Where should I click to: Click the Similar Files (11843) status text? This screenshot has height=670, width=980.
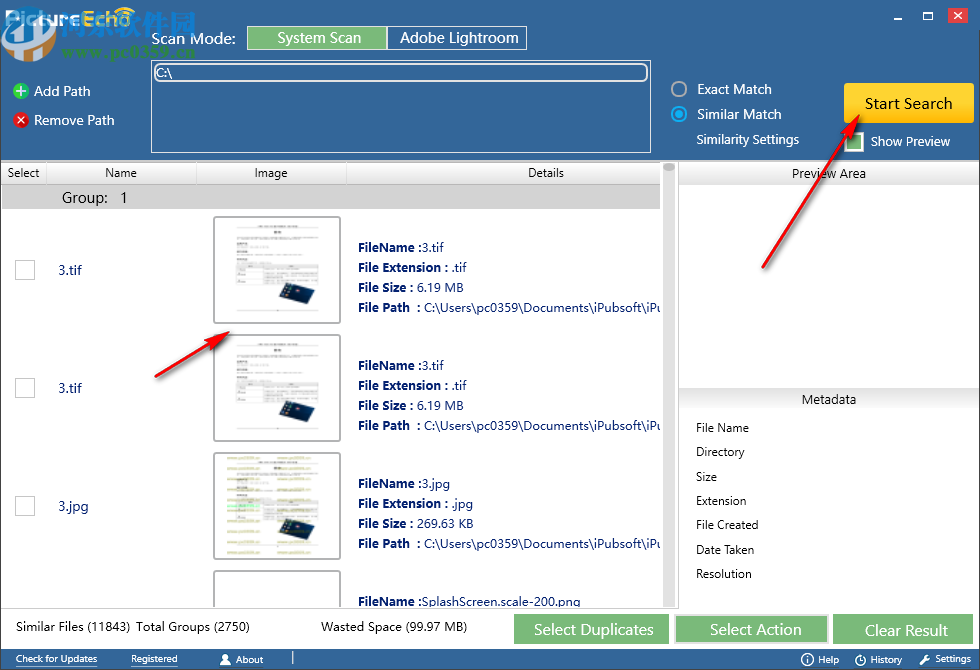click(73, 627)
